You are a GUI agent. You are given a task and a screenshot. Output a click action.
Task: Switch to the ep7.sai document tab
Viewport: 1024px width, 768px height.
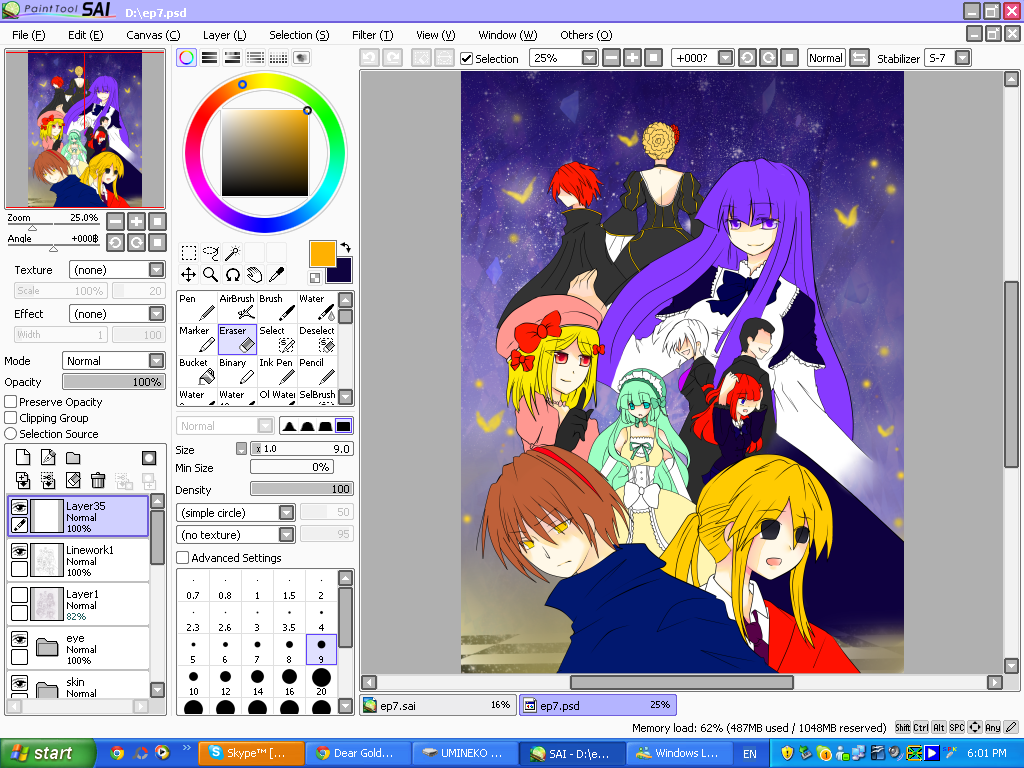(x=438, y=705)
